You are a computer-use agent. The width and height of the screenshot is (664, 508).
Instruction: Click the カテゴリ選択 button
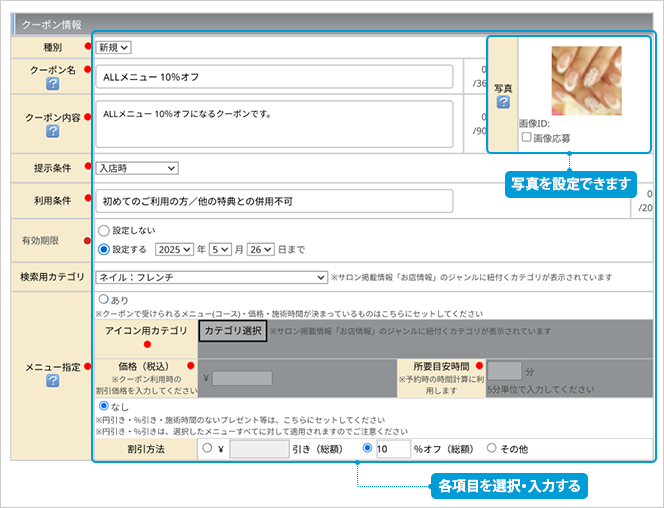(x=232, y=331)
